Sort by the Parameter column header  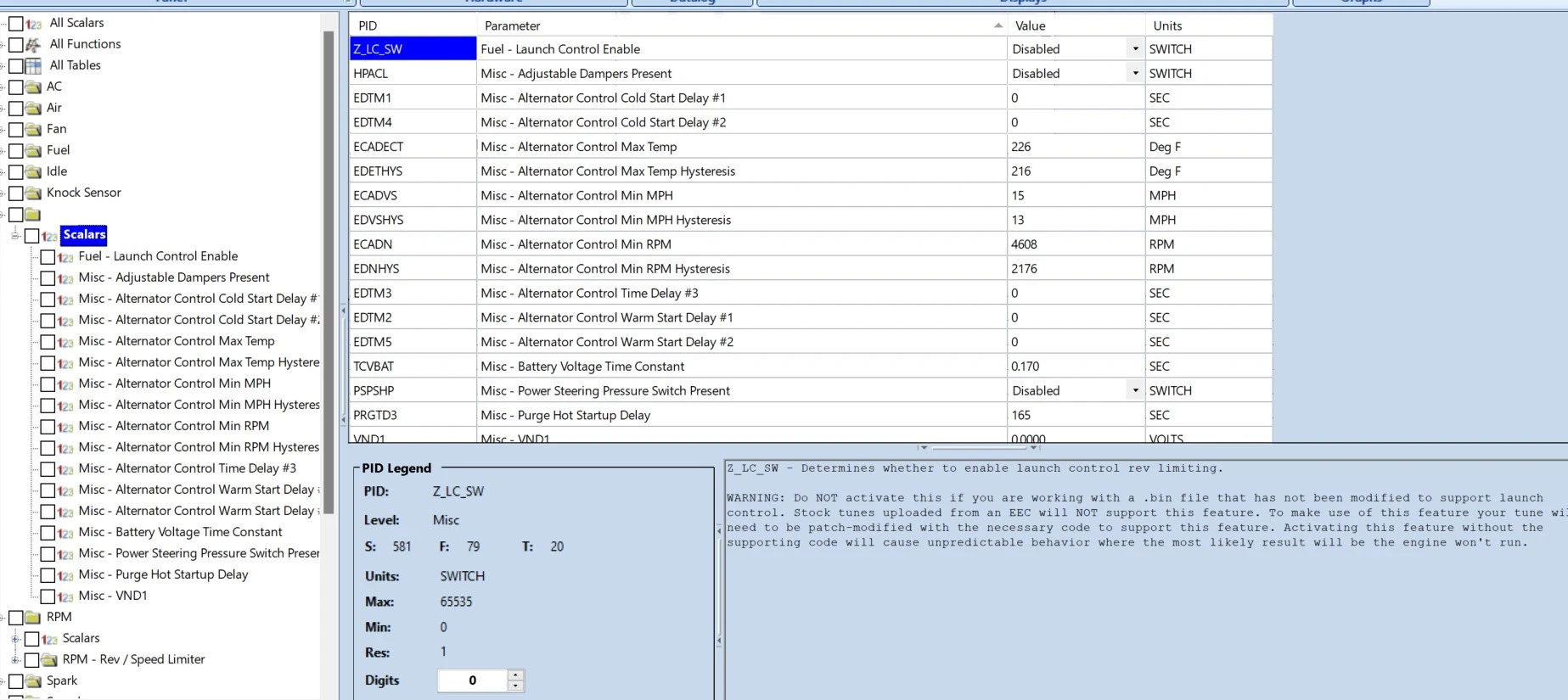point(742,25)
